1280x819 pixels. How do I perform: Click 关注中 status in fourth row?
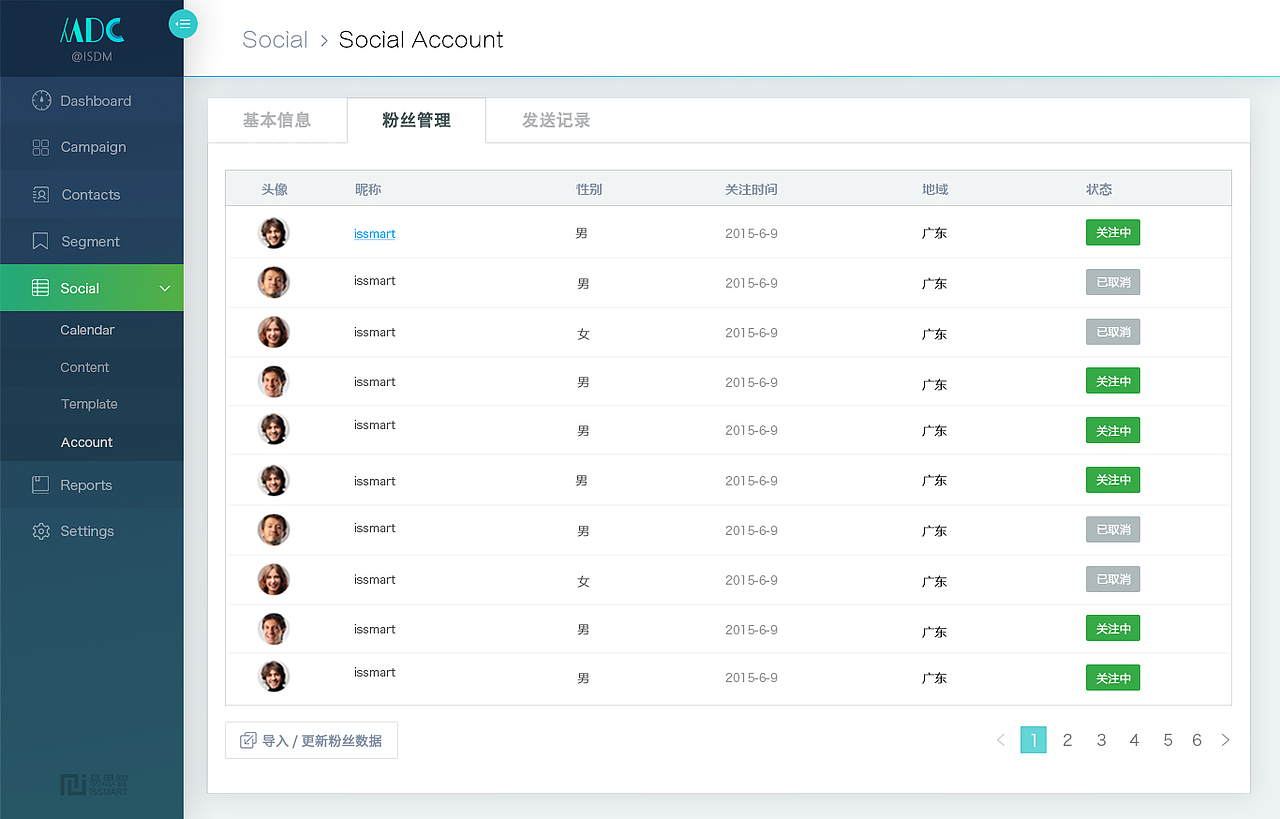(x=1113, y=381)
